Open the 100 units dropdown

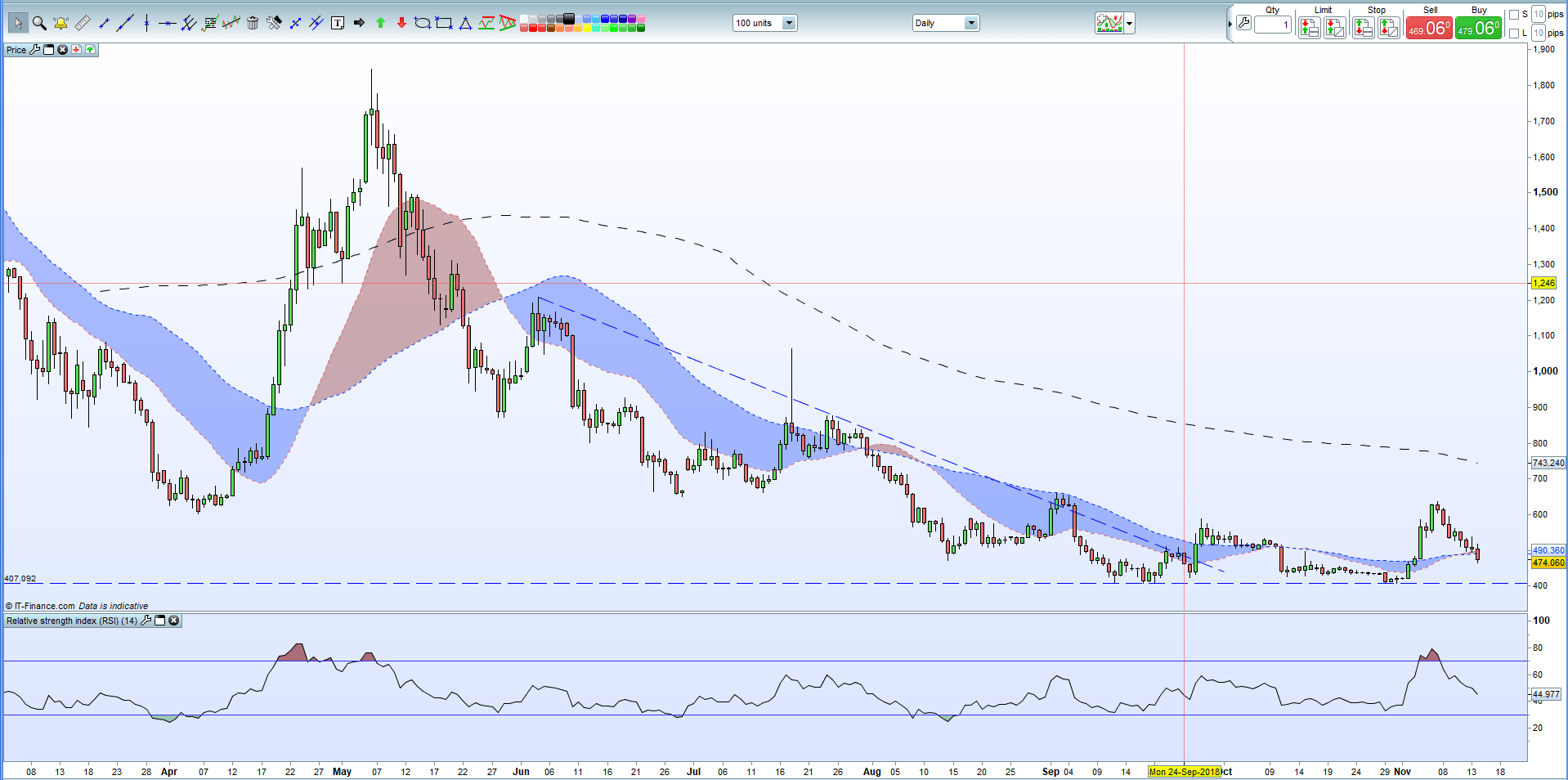[789, 23]
